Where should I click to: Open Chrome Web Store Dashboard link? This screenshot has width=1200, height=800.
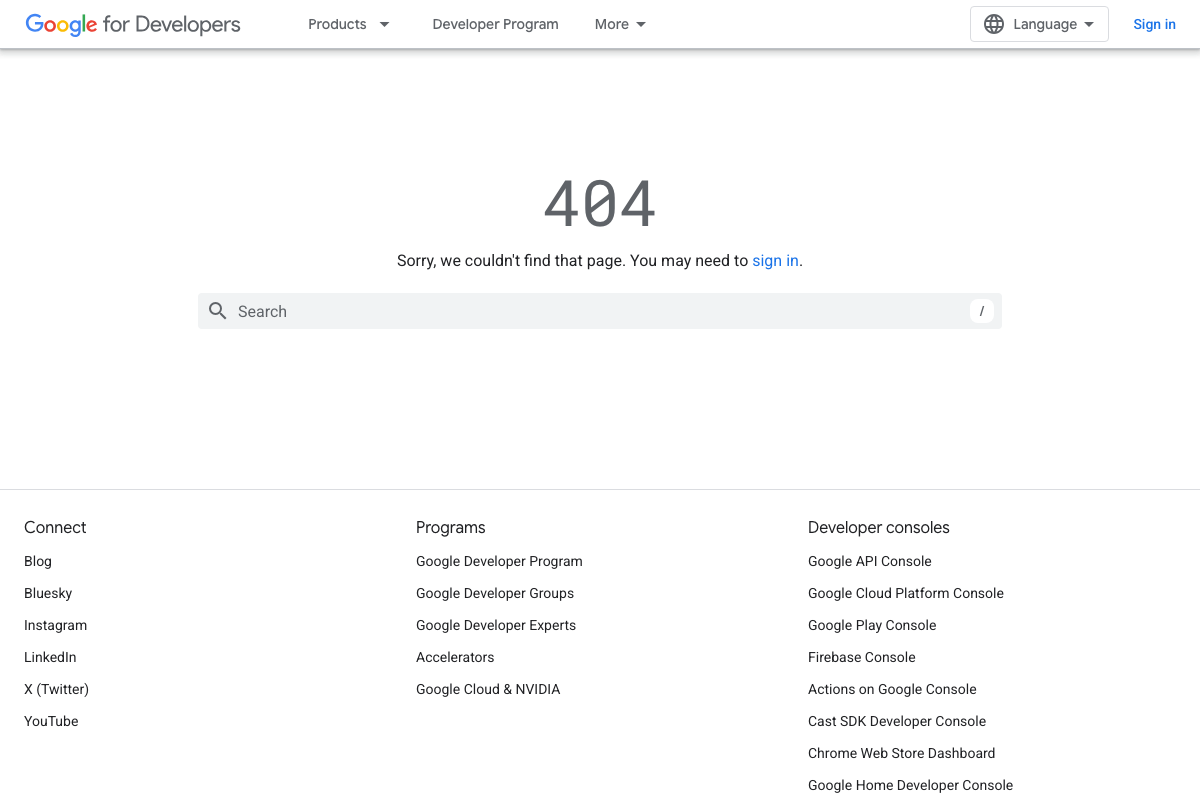(x=902, y=753)
